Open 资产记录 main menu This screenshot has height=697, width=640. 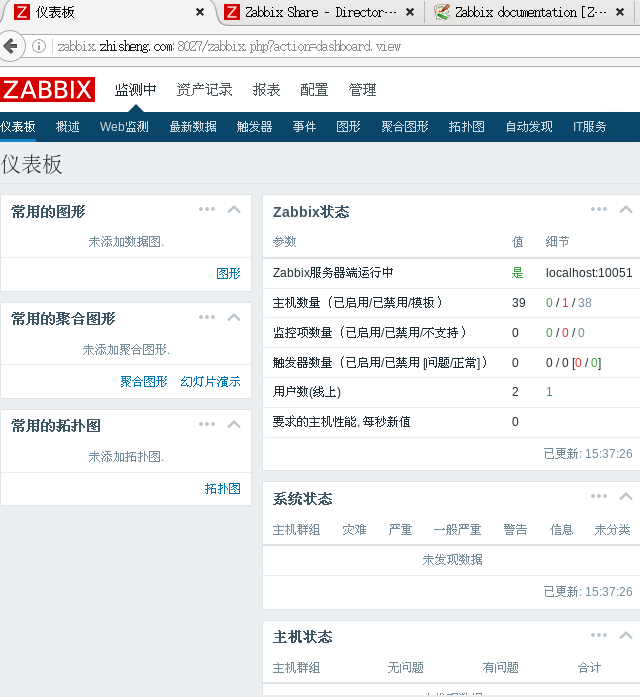[x=204, y=90]
